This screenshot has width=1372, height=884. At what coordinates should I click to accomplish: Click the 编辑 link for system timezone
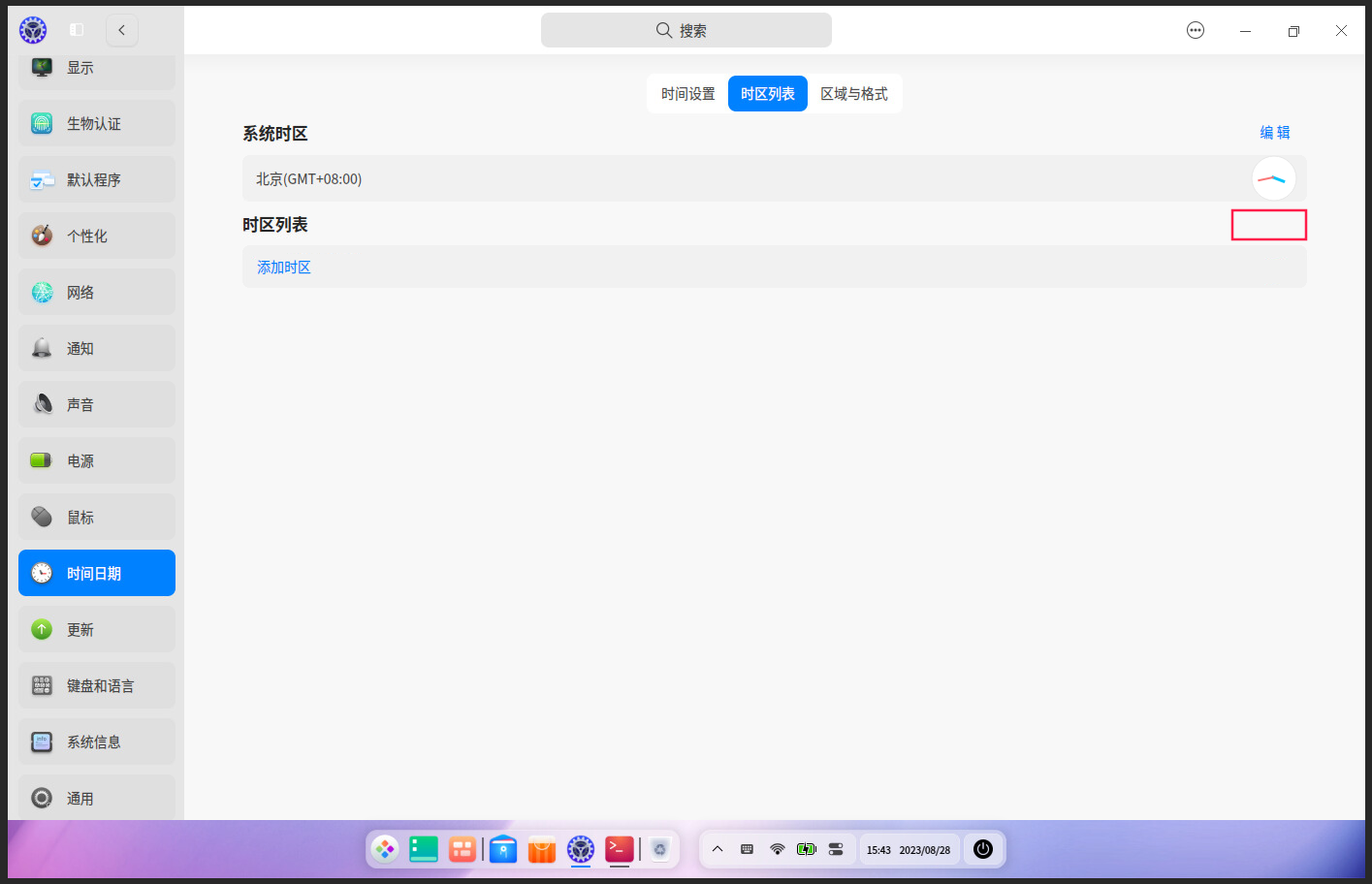pos(1277,132)
